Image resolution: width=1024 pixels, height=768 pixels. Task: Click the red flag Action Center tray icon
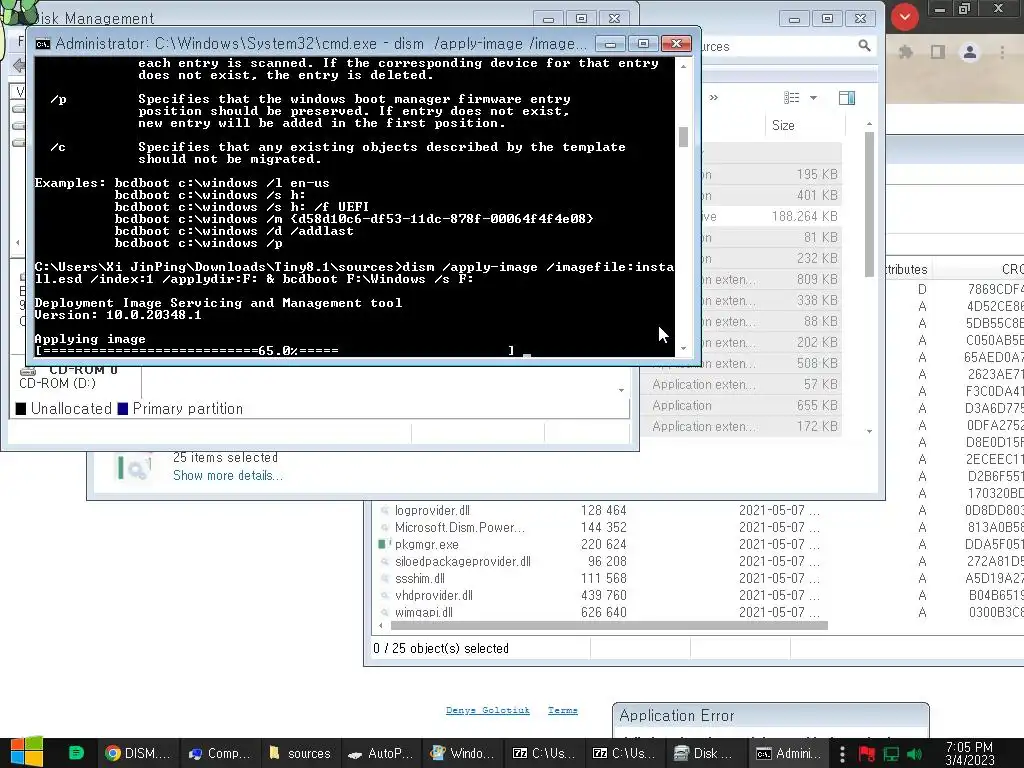coord(867,754)
